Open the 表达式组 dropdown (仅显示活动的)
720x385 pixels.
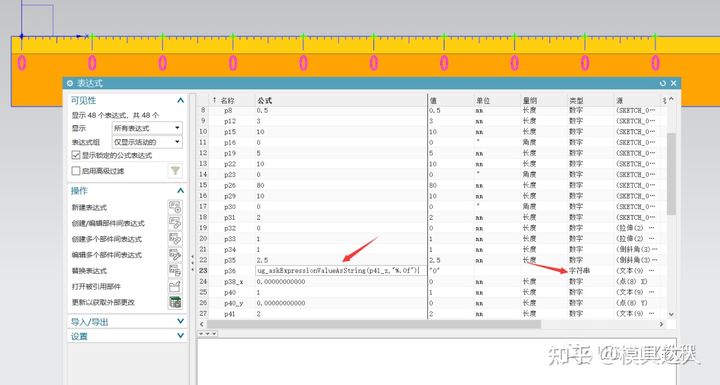[x=147, y=142]
